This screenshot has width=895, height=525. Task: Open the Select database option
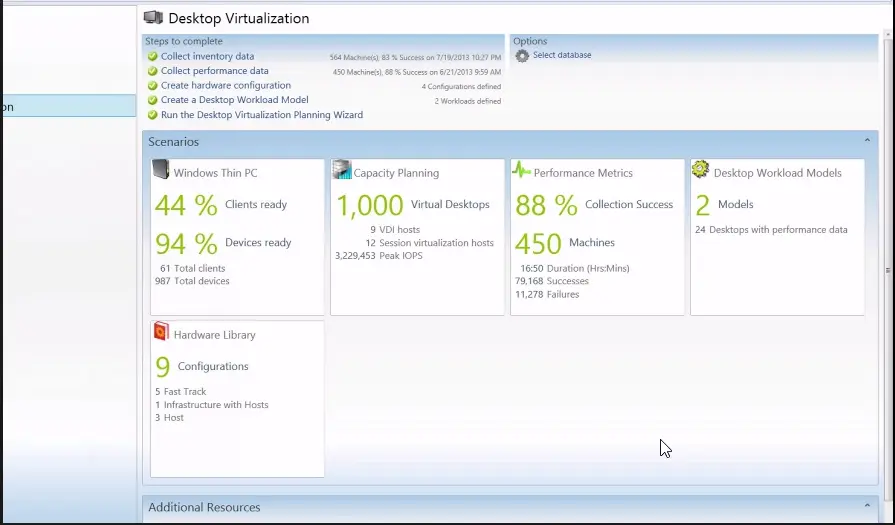562,56
